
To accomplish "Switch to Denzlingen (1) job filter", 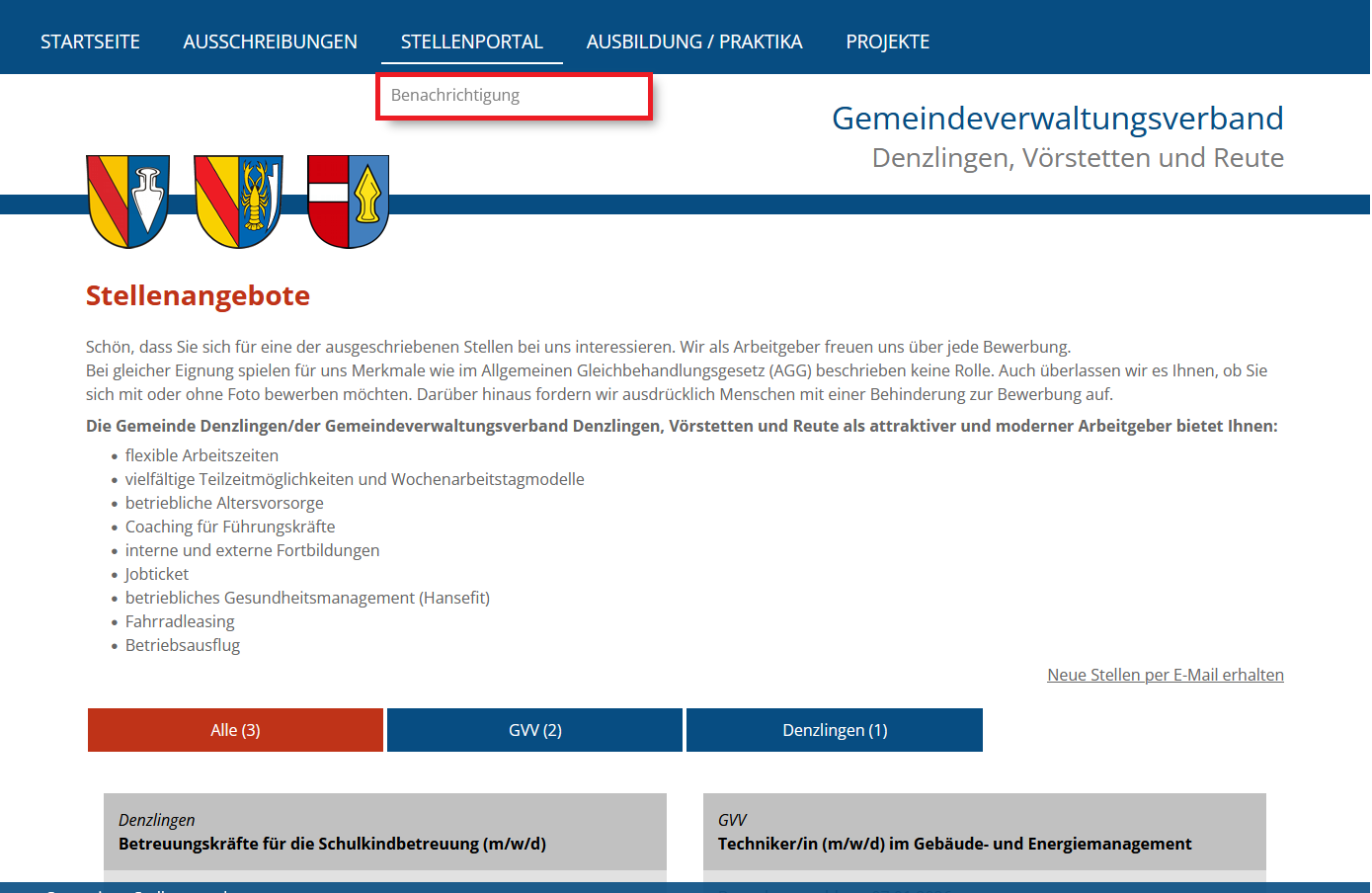I will coord(835,730).
